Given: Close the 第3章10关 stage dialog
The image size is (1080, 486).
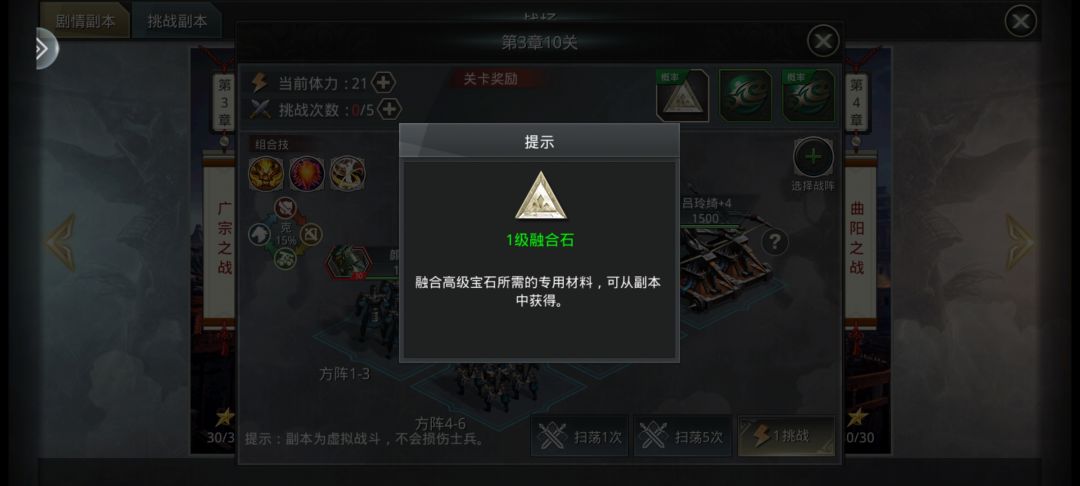Looking at the screenshot, I should coord(823,42).
